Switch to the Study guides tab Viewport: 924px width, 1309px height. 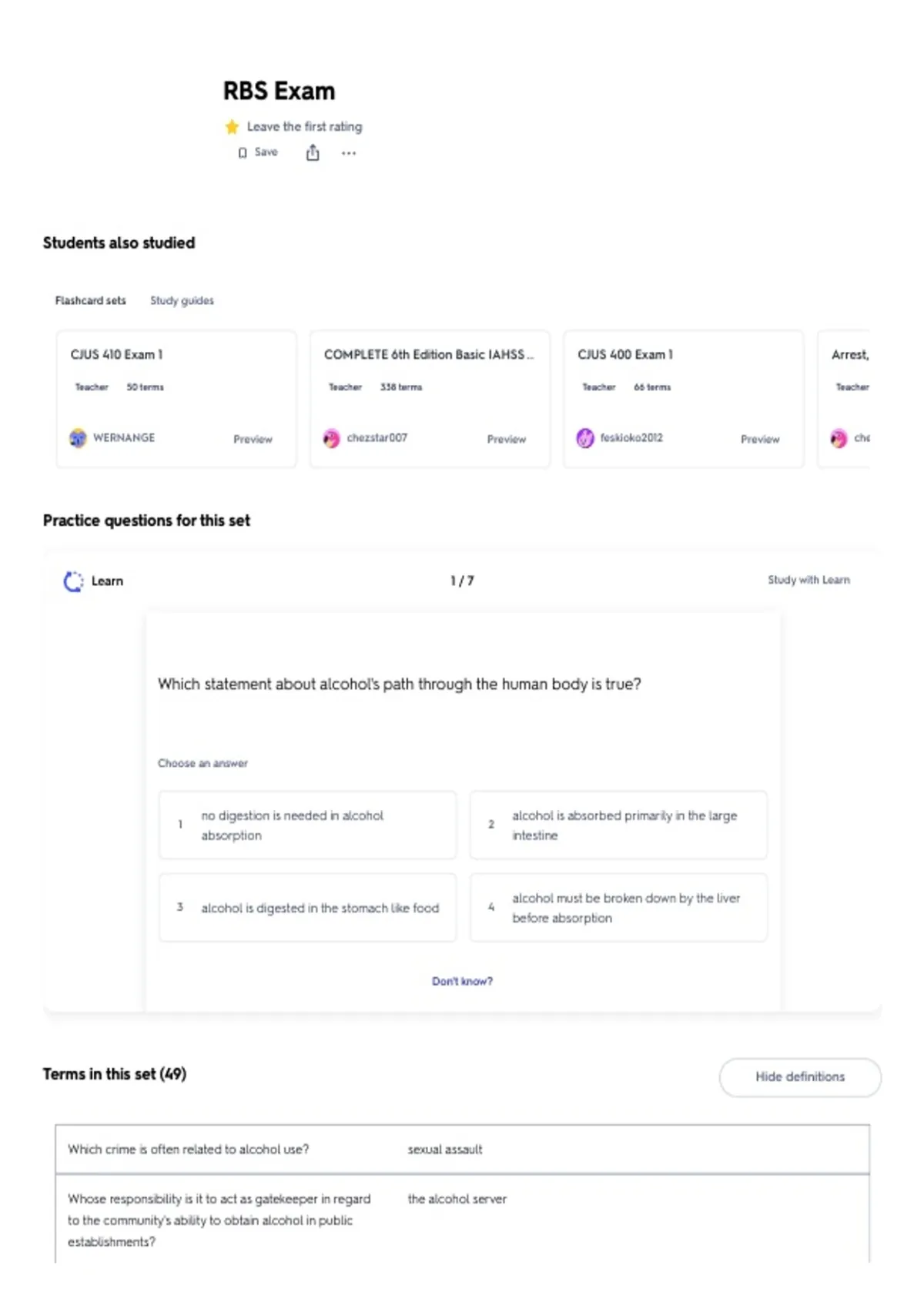tap(182, 300)
